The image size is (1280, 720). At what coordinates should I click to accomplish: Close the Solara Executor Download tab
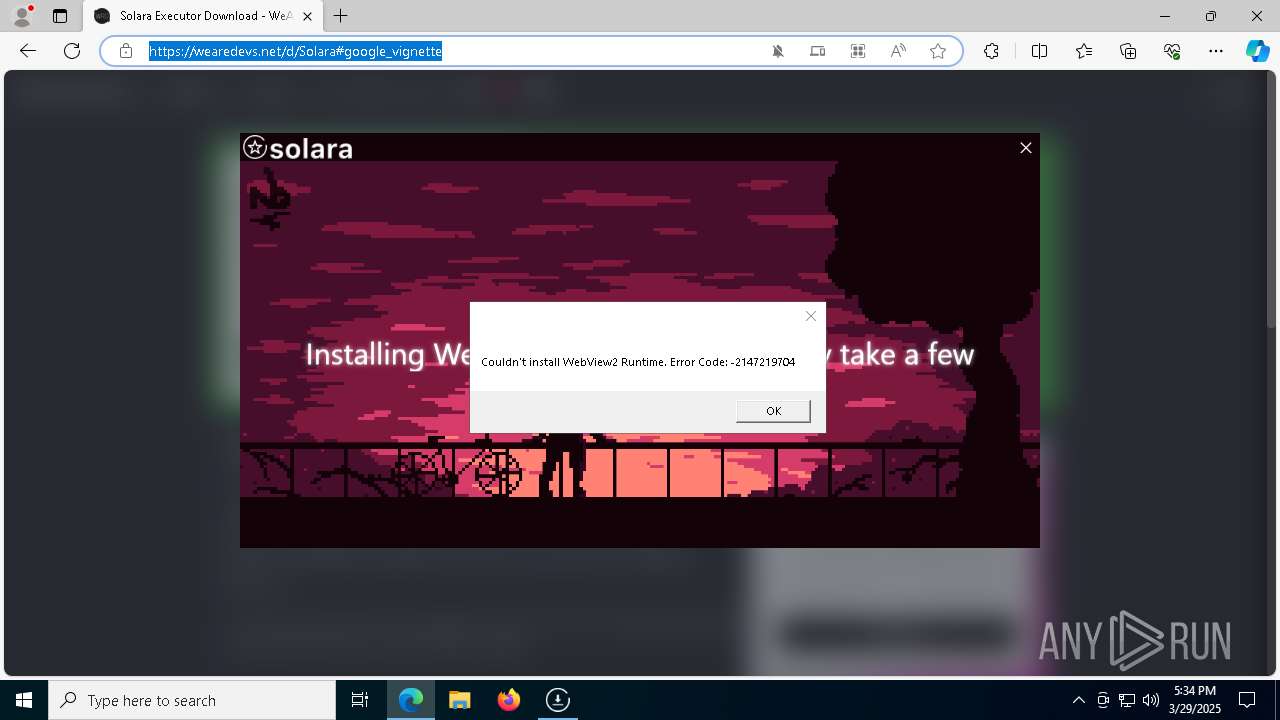(x=307, y=16)
